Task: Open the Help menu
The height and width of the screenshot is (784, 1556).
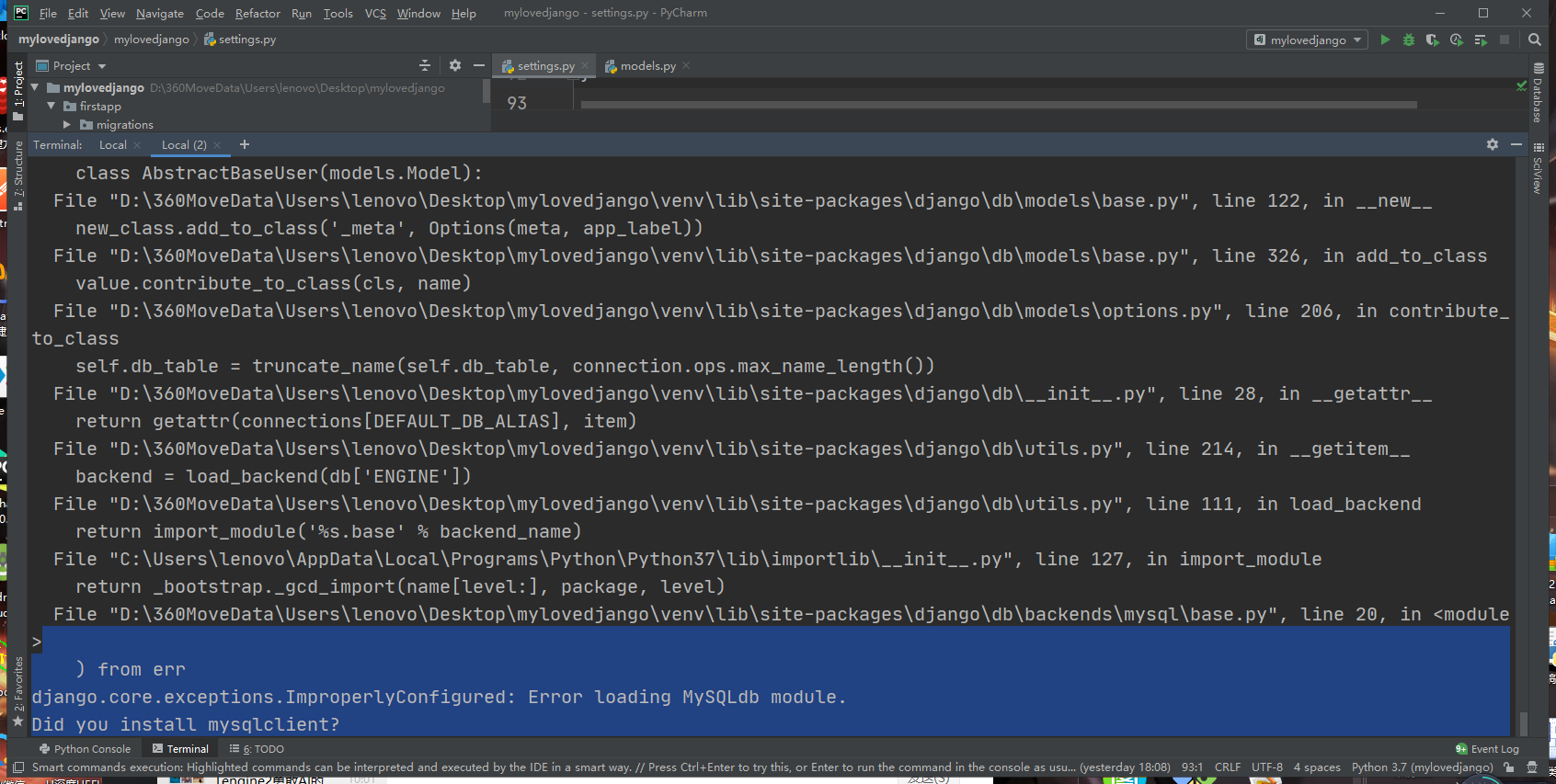Action: tap(463, 13)
